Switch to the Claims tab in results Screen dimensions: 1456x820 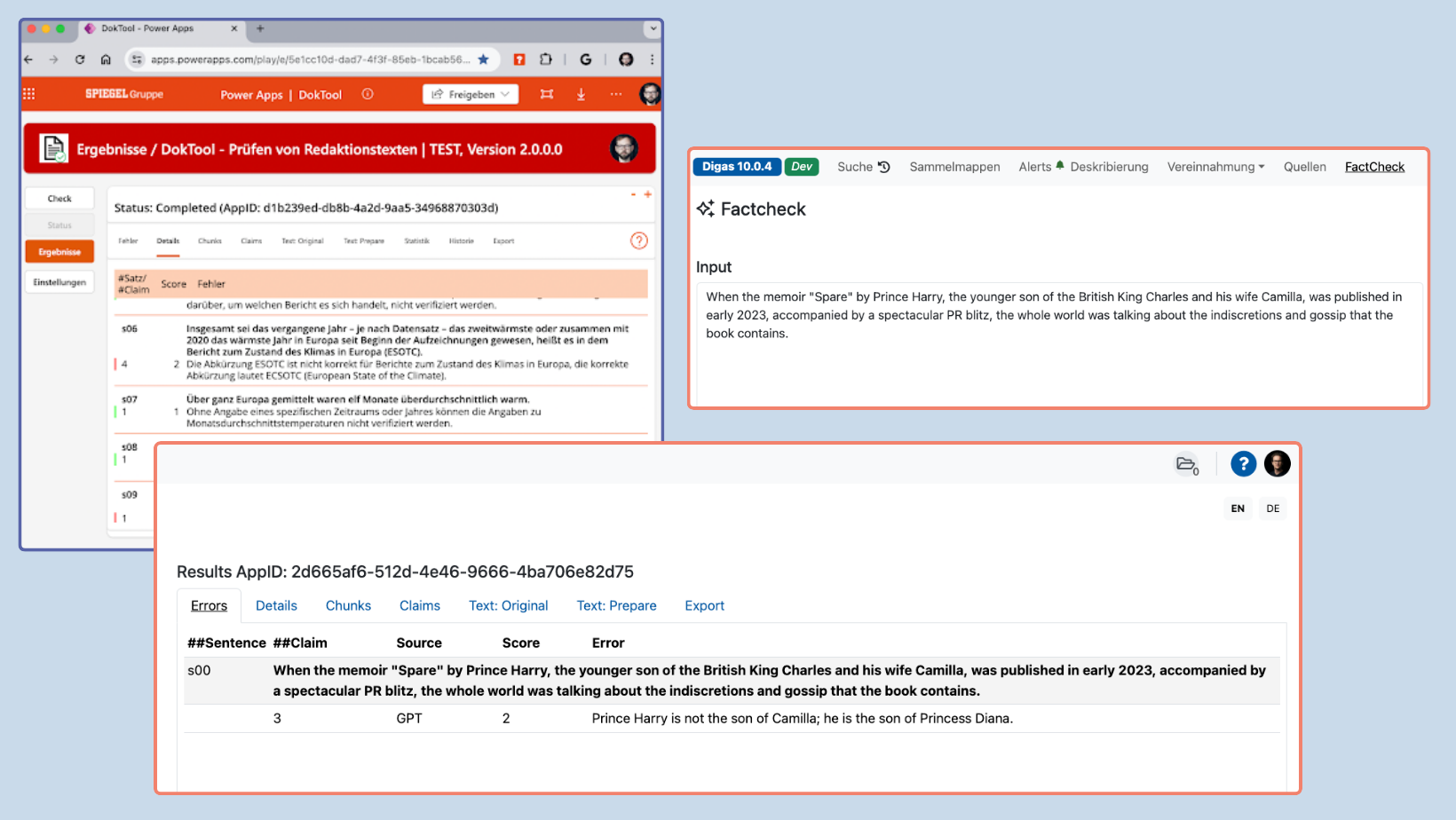pyautogui.click(x=419, y=605)
